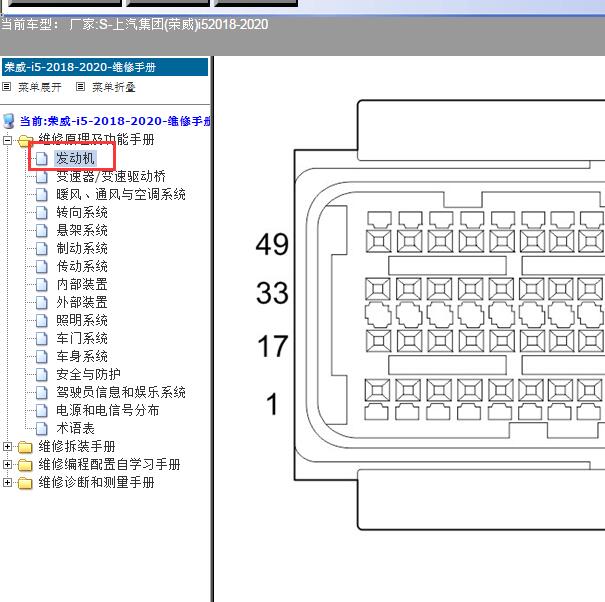Click the document icon next to 外部装置
The image size is (605, 602).
(x=42, y=303)
